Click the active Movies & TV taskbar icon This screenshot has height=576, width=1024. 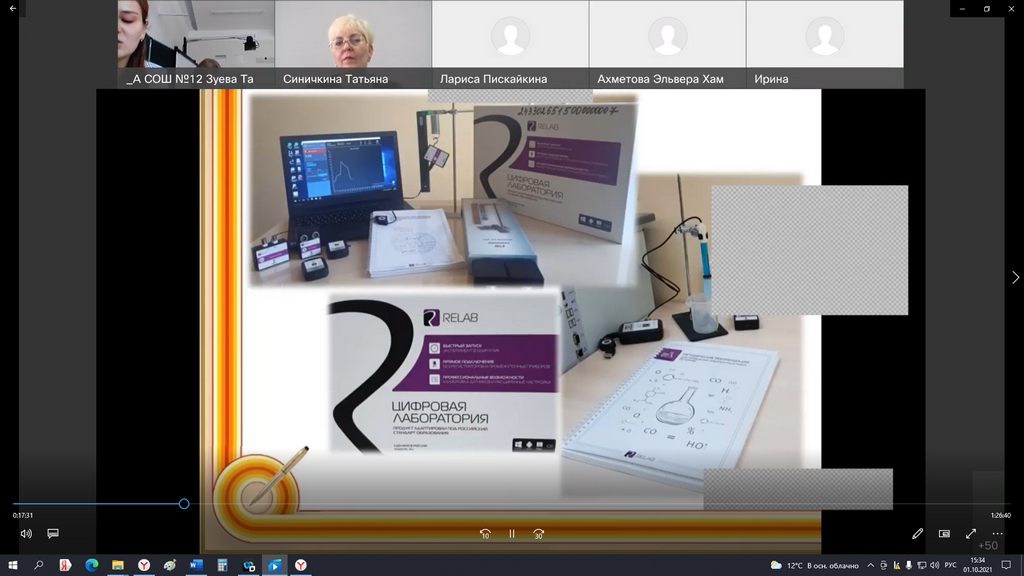tap(275, 565)
